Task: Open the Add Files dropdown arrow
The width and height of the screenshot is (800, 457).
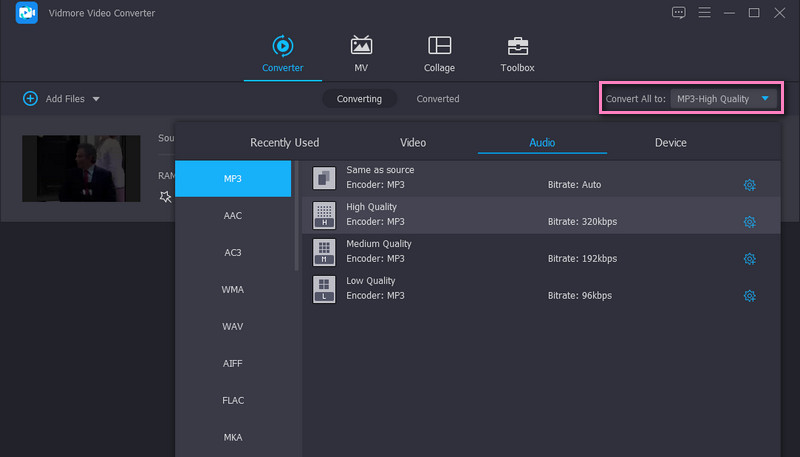Action: [96, 99]
